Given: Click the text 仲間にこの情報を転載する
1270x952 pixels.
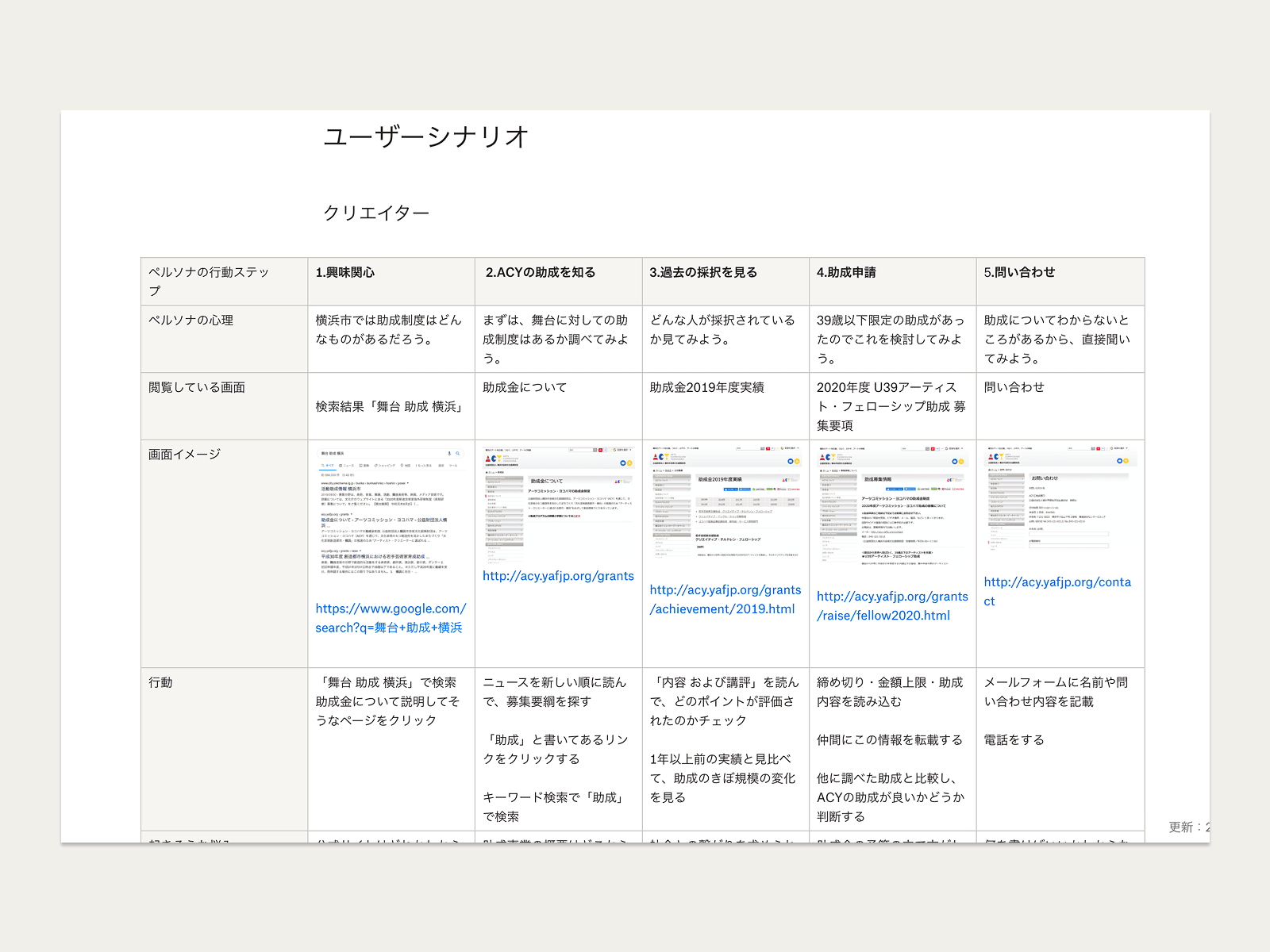Looking at the screenshot, I should 890,740.
